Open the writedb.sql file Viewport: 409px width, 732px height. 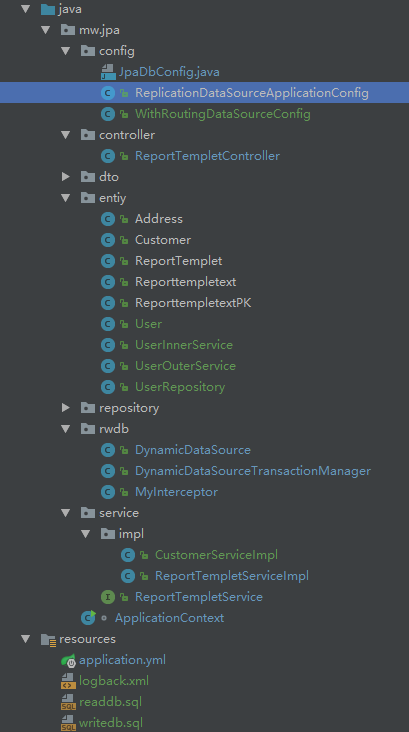(x=111, y=723)
